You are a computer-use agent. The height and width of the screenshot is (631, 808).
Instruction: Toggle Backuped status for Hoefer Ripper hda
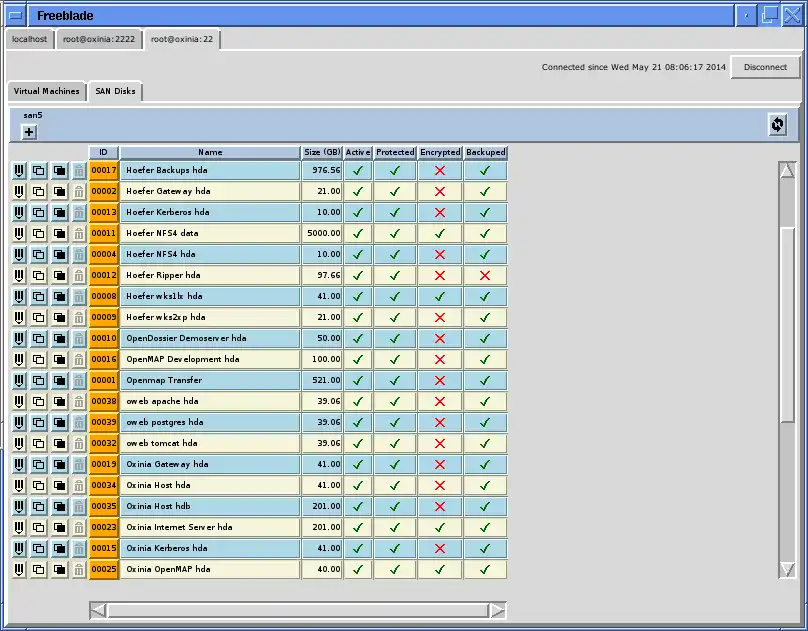[485, 276]
